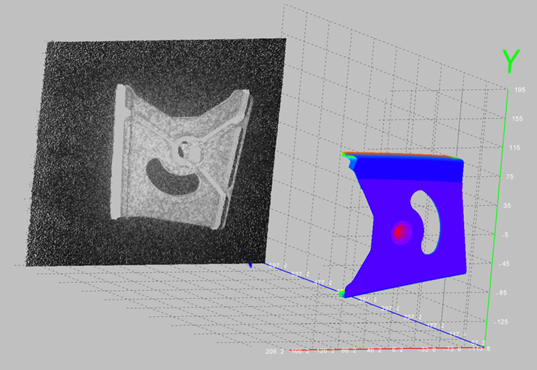Click the -45 Y axis tick label
This screenshot has width=537, height=370.
click(503, 264)
